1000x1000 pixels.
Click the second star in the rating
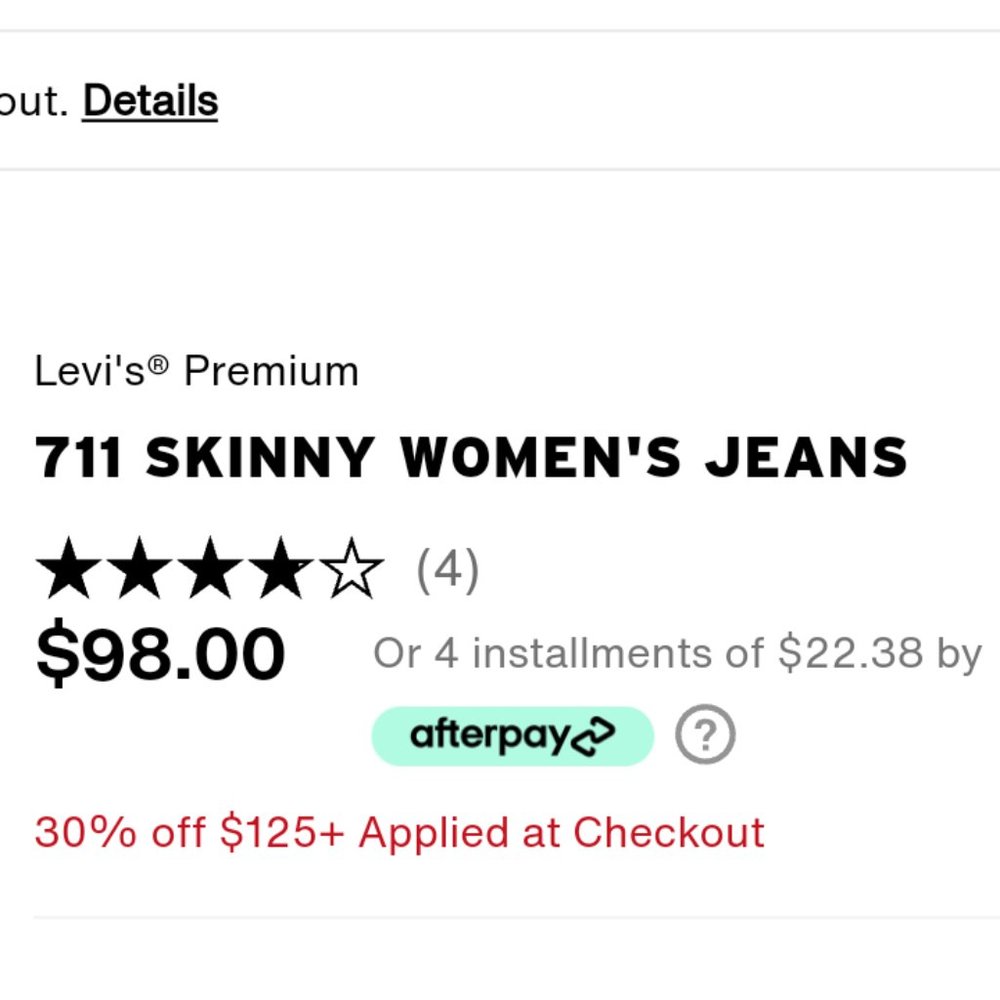(x=138, y=565)
